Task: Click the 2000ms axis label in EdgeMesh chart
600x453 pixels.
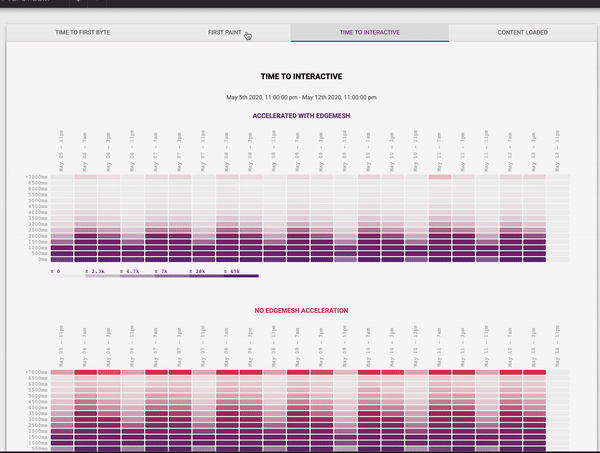Action: click(x=38, y=236)
